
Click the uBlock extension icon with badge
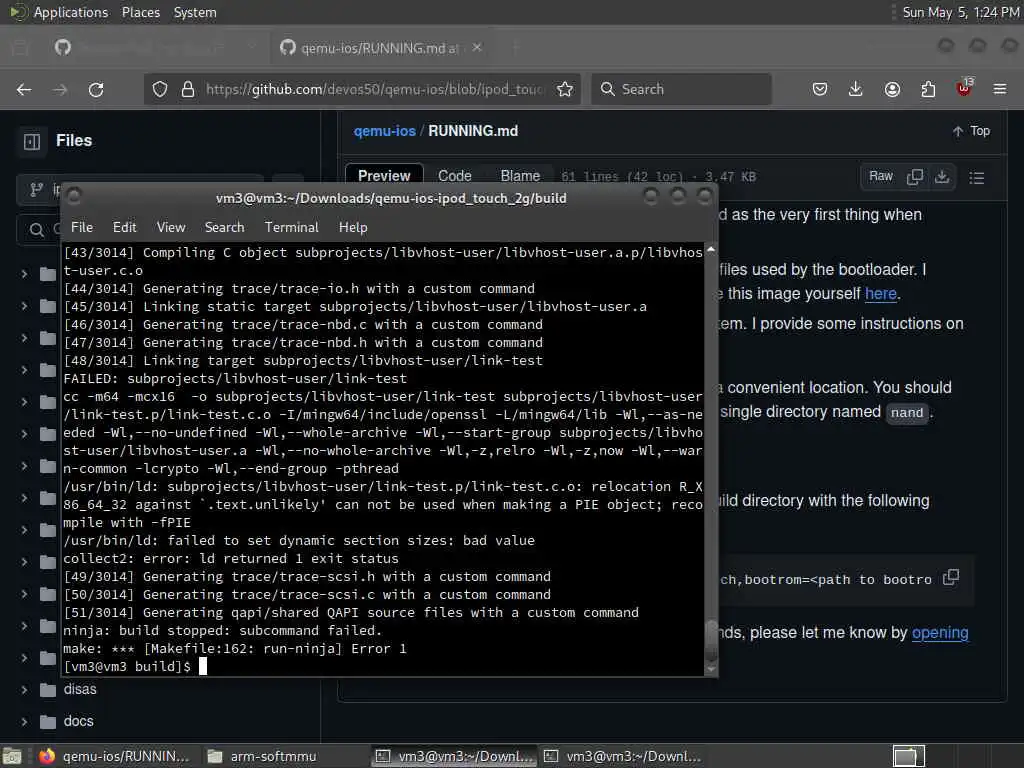(964, 89)
